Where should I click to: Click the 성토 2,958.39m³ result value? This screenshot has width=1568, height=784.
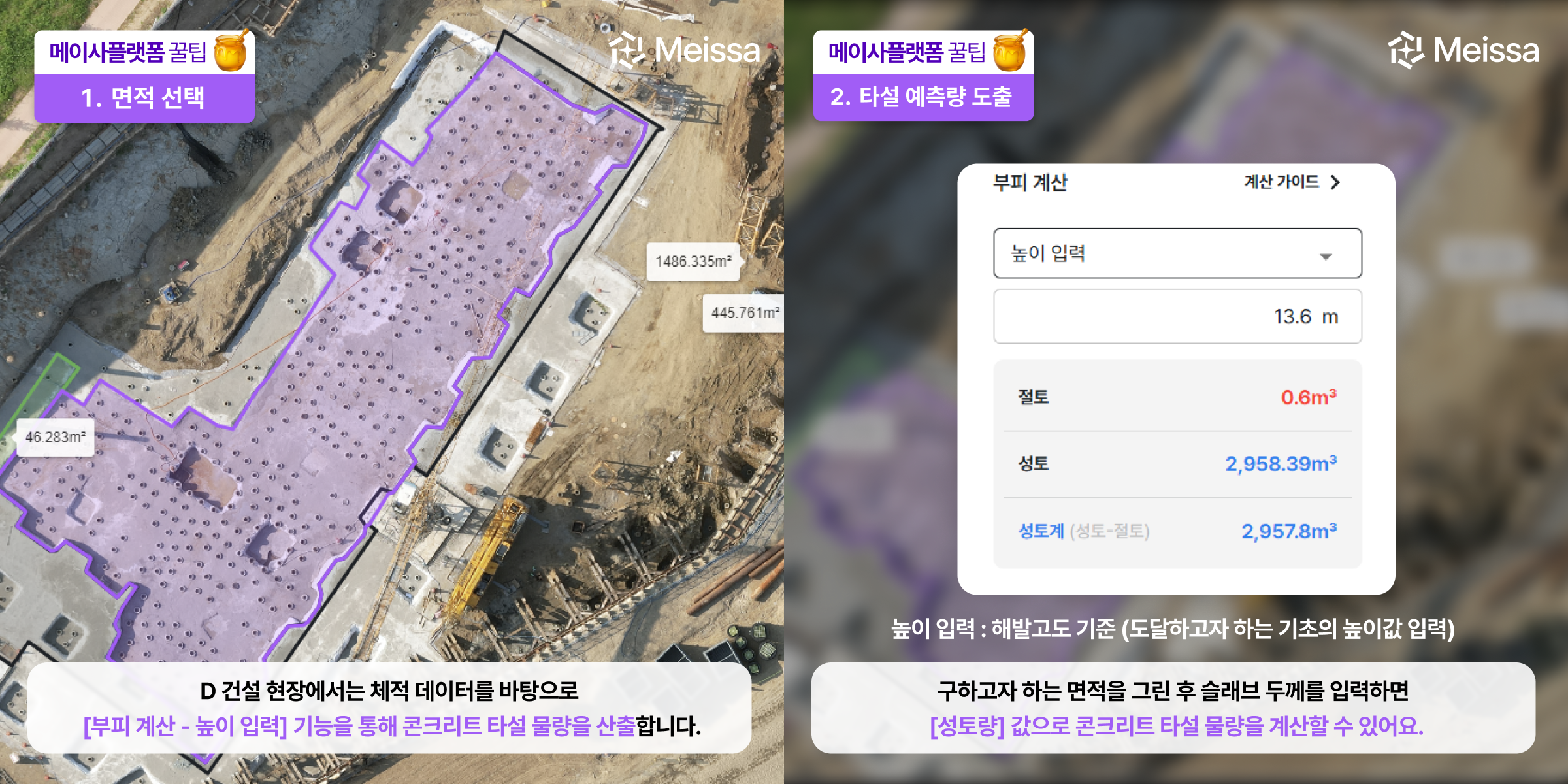pos(1281,463)
